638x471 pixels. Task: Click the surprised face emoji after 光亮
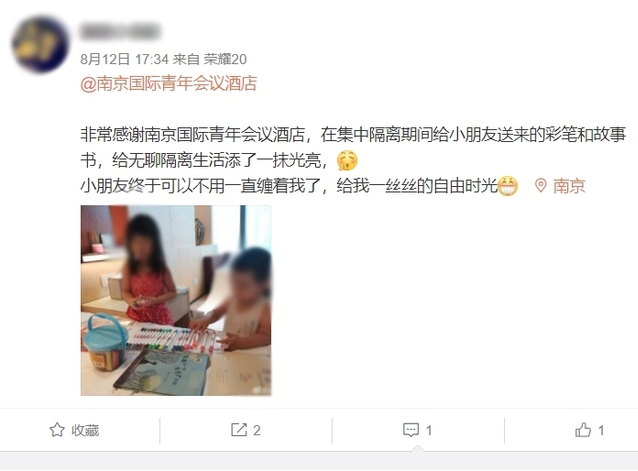pyautogui.click(x=347, y=160)
